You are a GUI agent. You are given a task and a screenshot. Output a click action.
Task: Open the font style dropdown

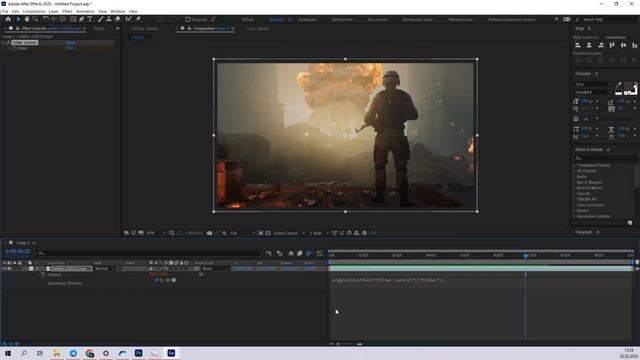click(x=593, y=92)
